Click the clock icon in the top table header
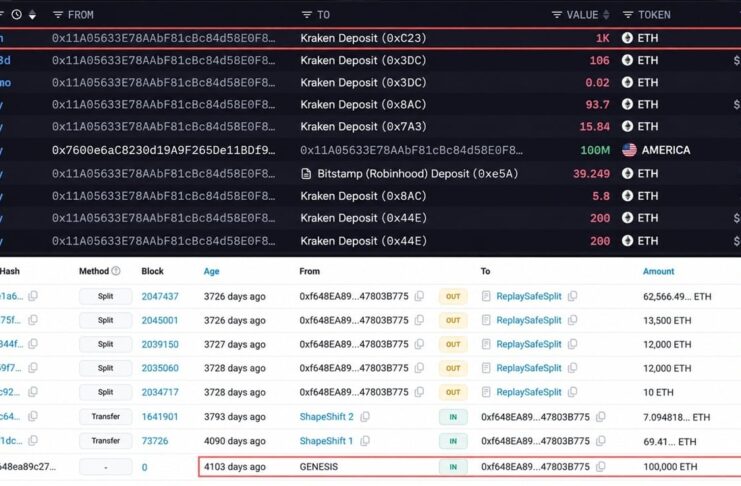The image size is (741, 486). tap(17, 15)
